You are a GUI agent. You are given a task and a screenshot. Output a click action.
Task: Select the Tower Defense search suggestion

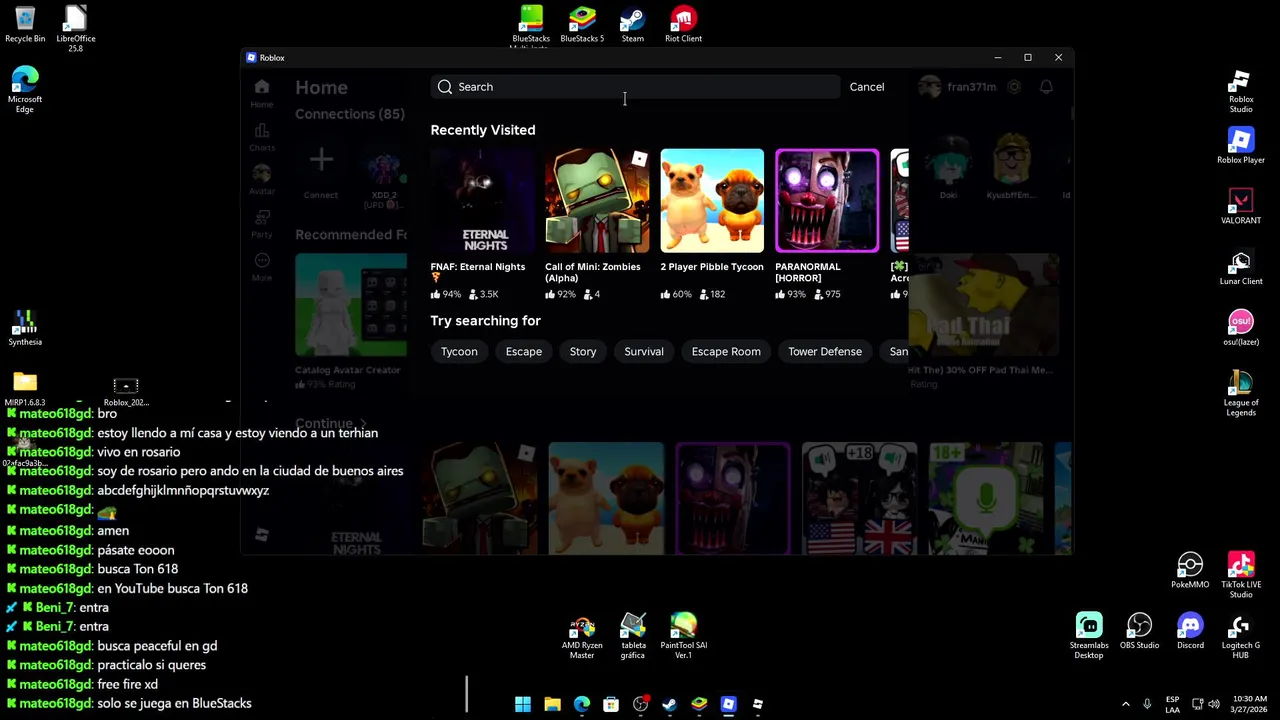[825, 351]
